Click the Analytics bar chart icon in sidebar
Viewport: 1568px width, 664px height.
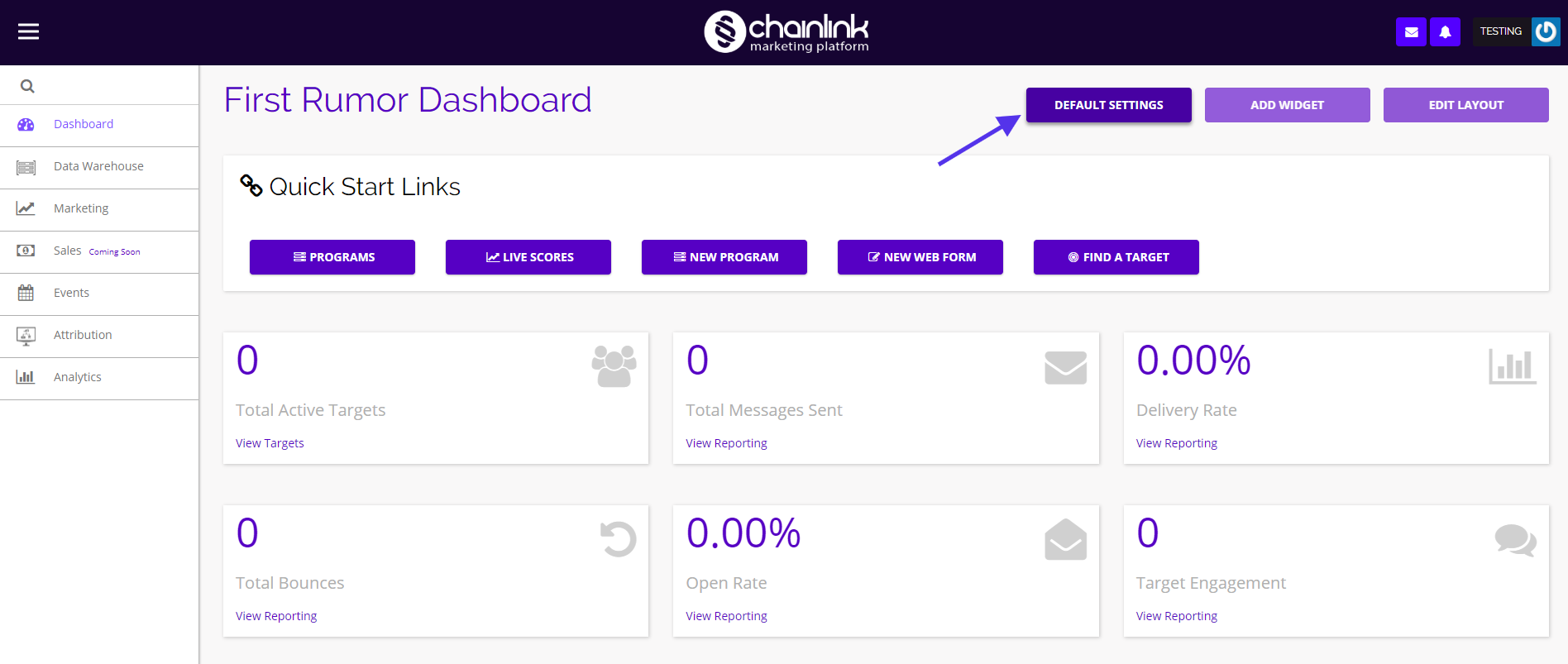point(26,377)
